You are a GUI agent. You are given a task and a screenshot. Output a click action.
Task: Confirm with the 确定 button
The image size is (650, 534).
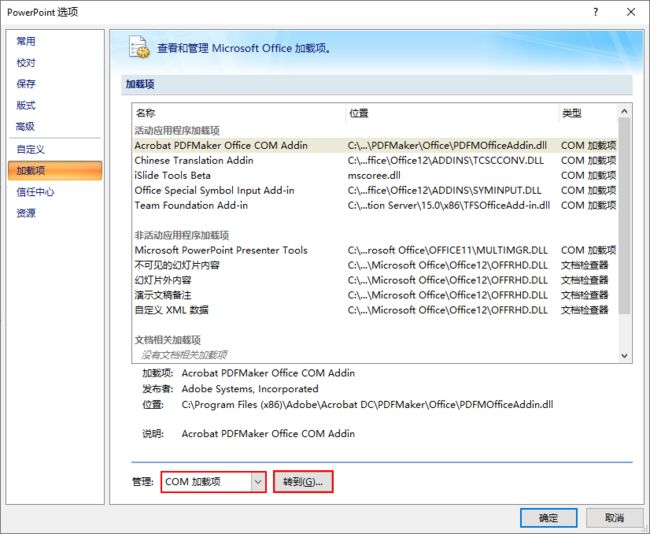[548, 518]
